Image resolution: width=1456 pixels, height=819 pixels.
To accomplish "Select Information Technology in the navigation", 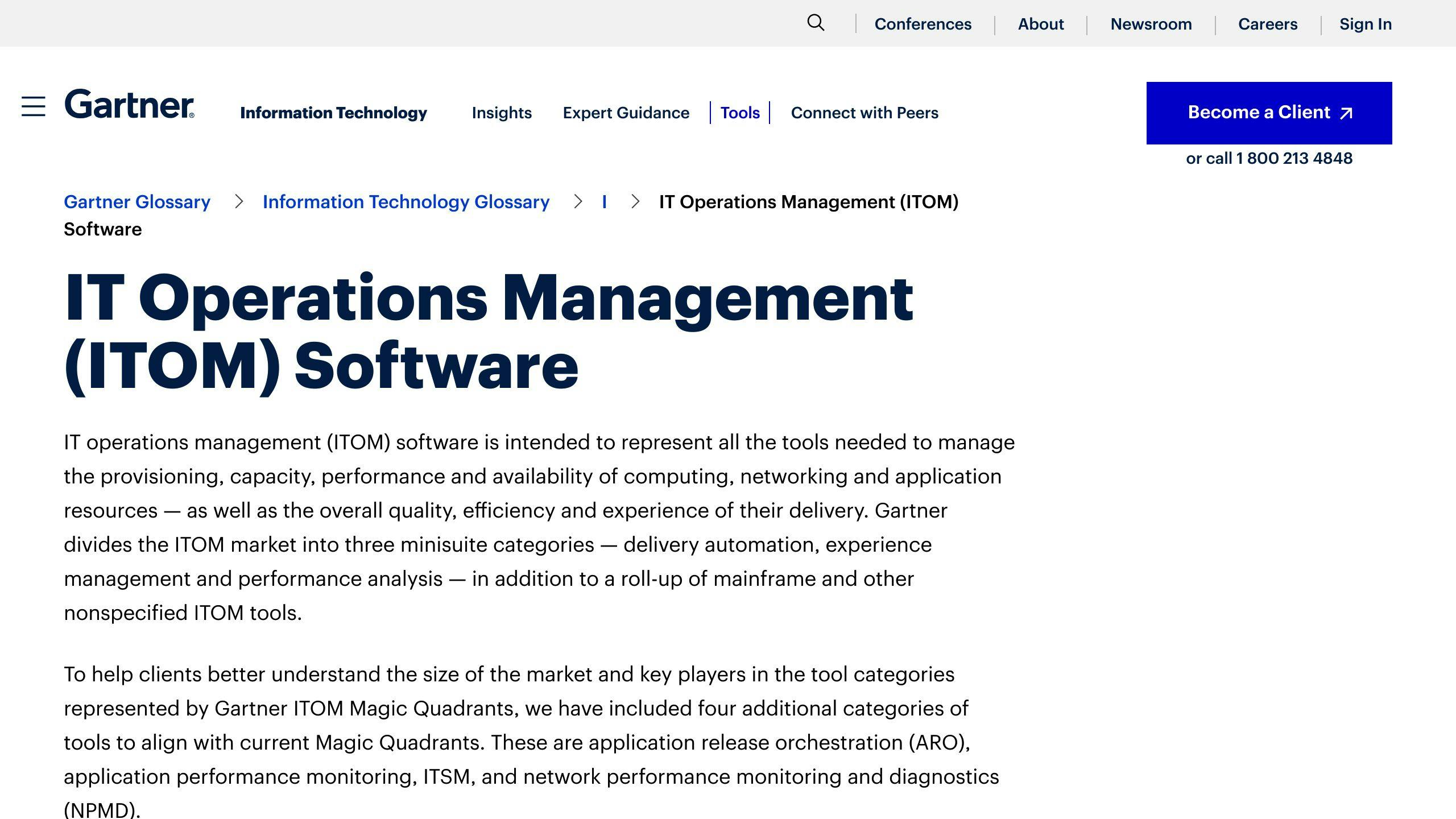I will click(333, 113).
